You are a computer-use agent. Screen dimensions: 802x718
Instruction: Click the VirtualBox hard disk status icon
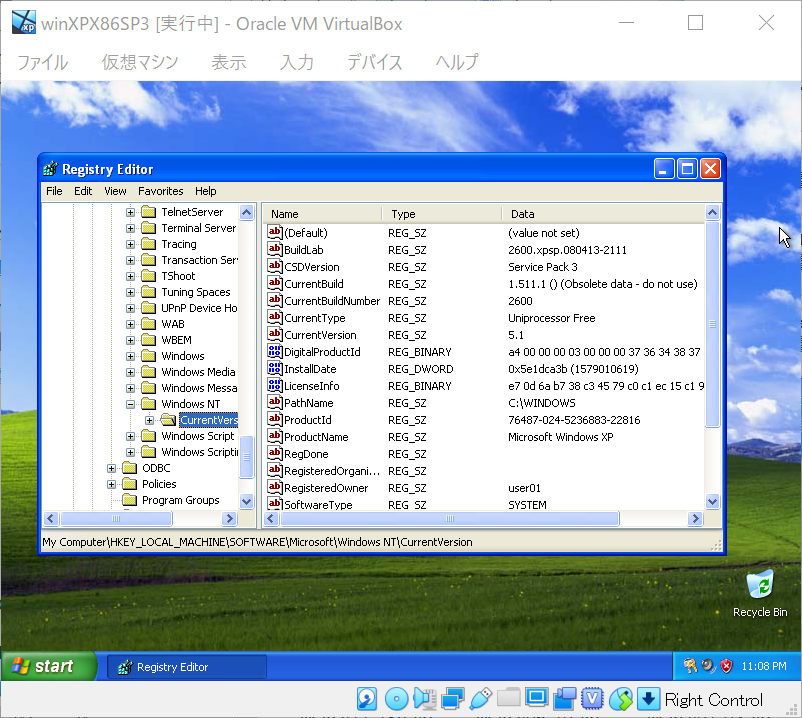point(367,699)
